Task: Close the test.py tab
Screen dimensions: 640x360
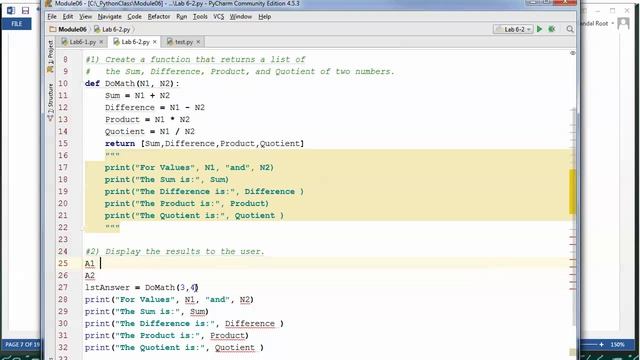Action: click(198, 42)
